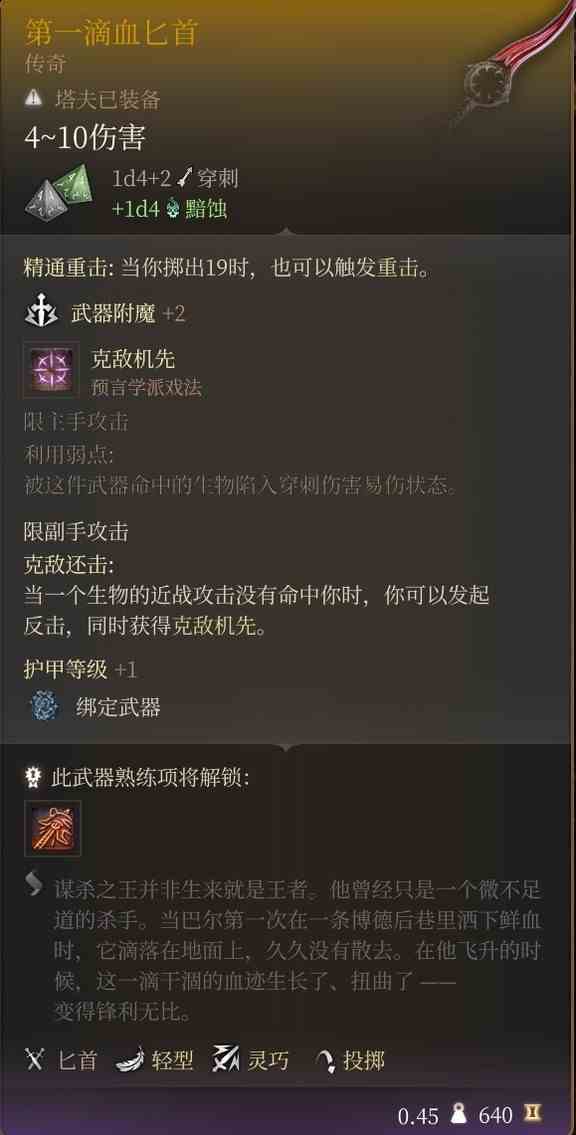This screenshot has width=576, height=1135.
Task: Click the unlocked weapon skill icon
Action: click(x=53, y=828)
